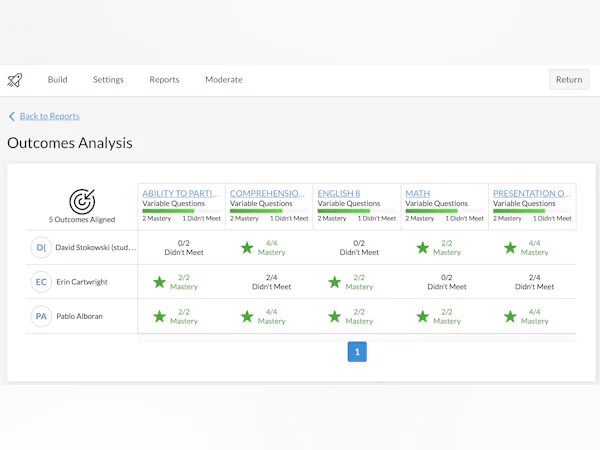
Task: Click Pablo's Ability to Participate mastery star
Action: 160,316
